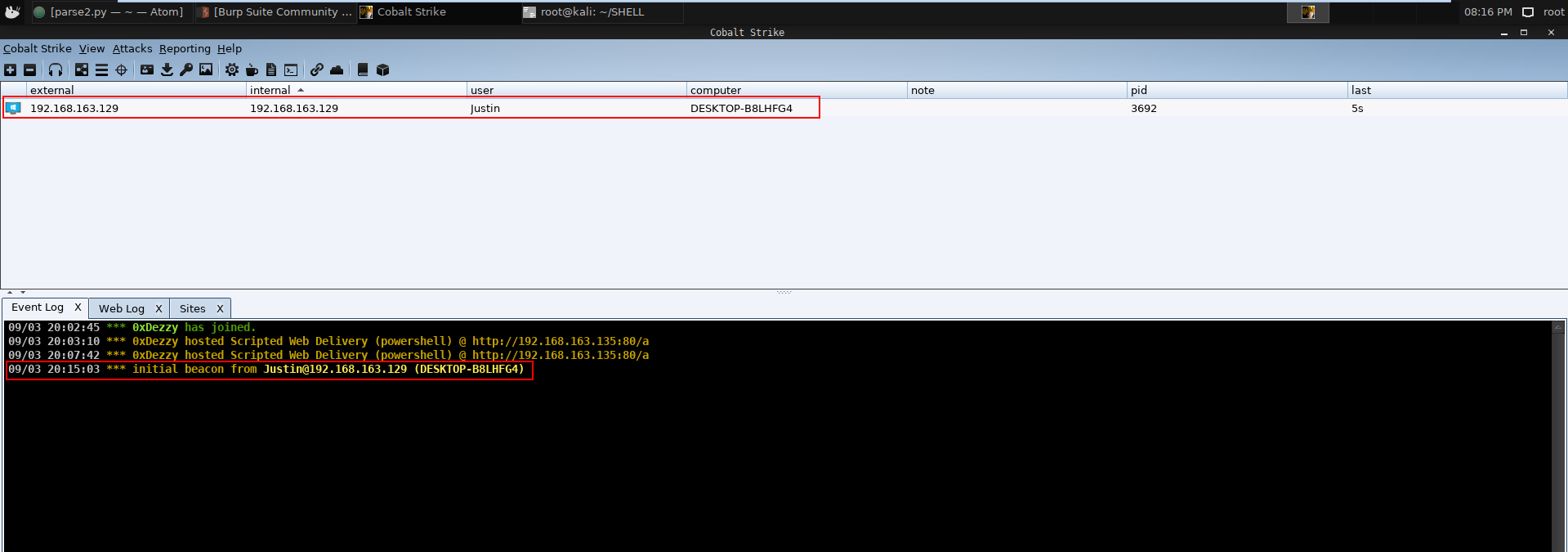1568x552 pixels.
Task: Open the Kali dragon applications menu icon
Action: point(12,11)
